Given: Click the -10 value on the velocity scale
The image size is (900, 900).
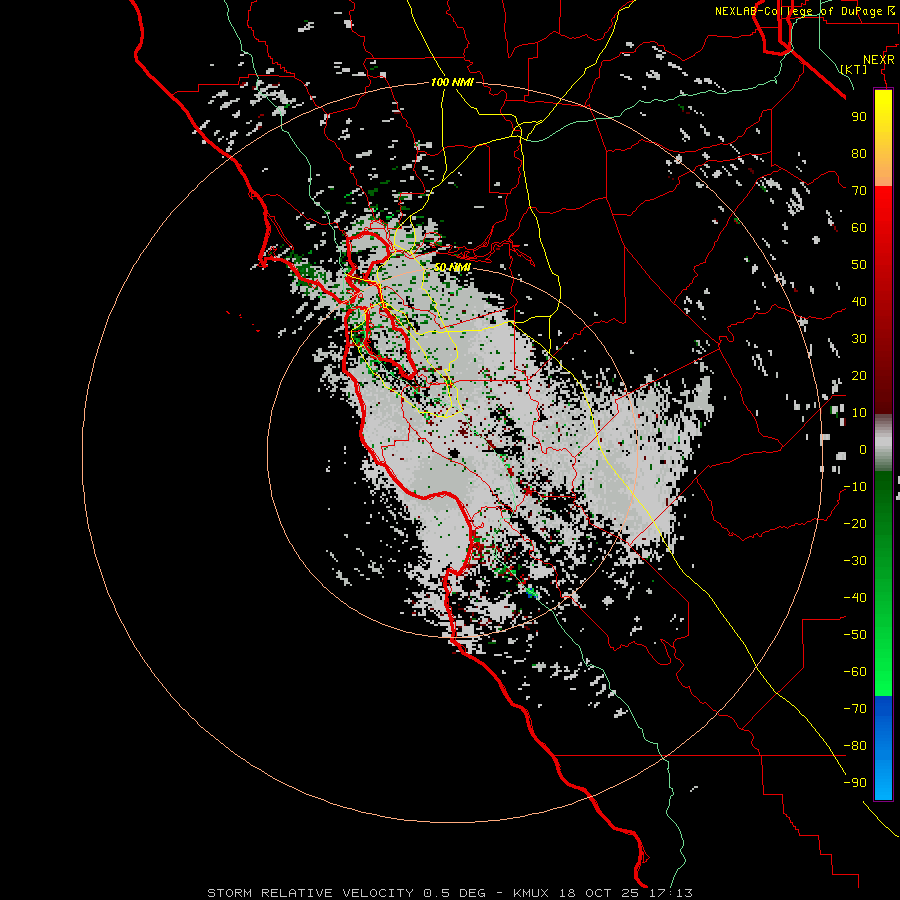Looking at the screenshot, I should coord(855,487).
